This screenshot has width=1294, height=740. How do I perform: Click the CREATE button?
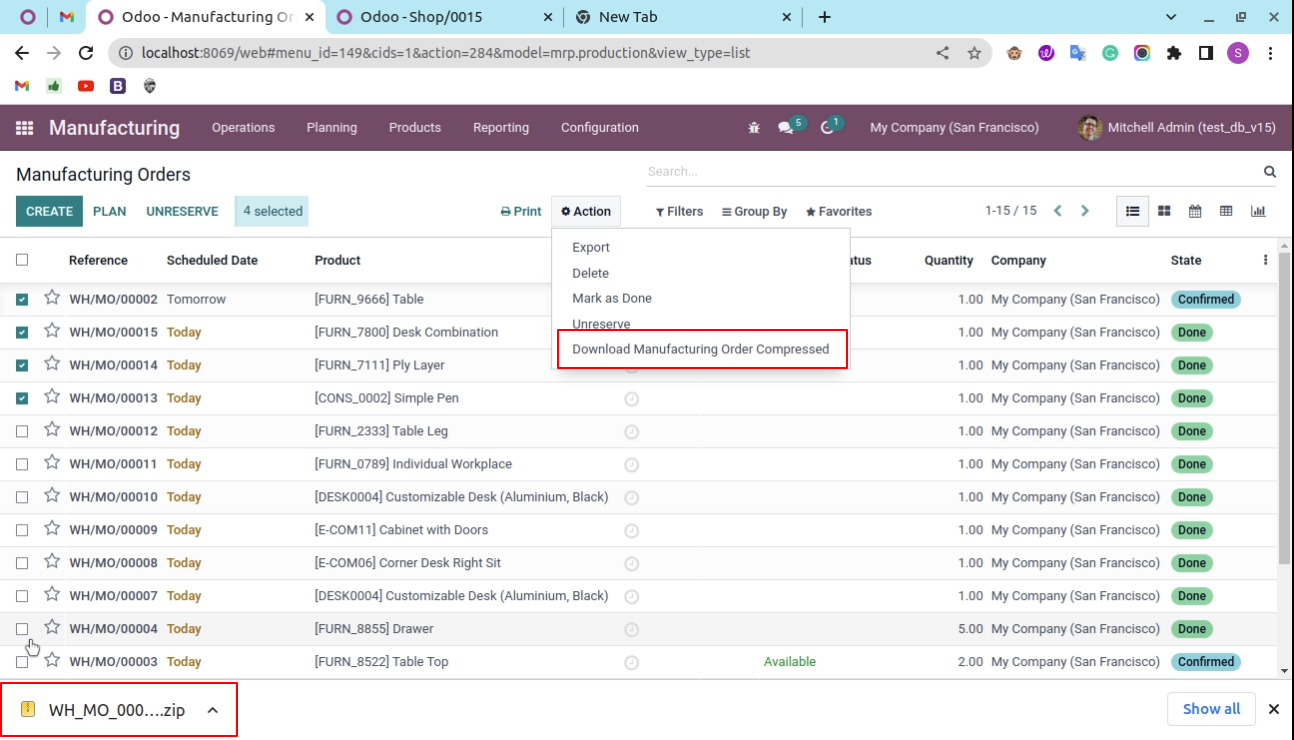coord(49,211)
